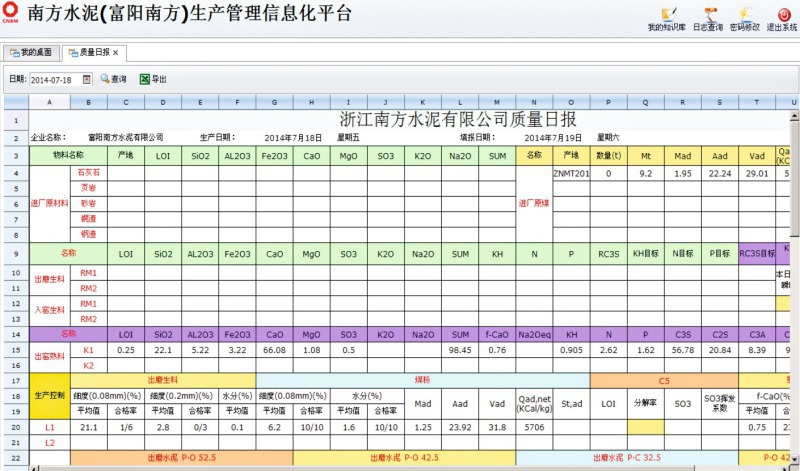Click 退出系统 exit system icon
This screenshot has width=800, height=471.
[x=781, y=18]
